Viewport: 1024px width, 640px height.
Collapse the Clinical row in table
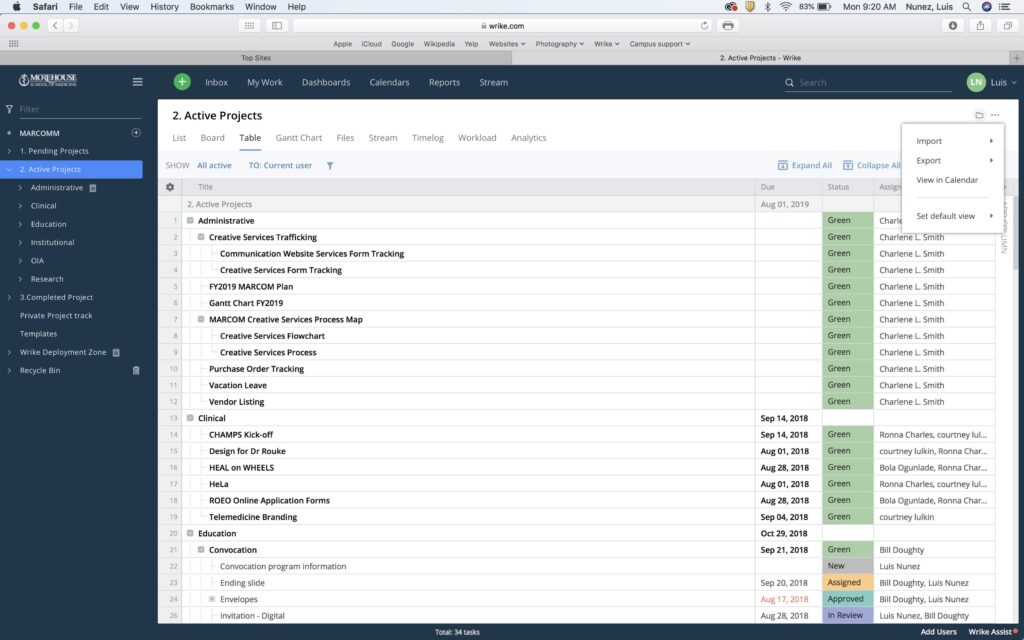point(190,418)
